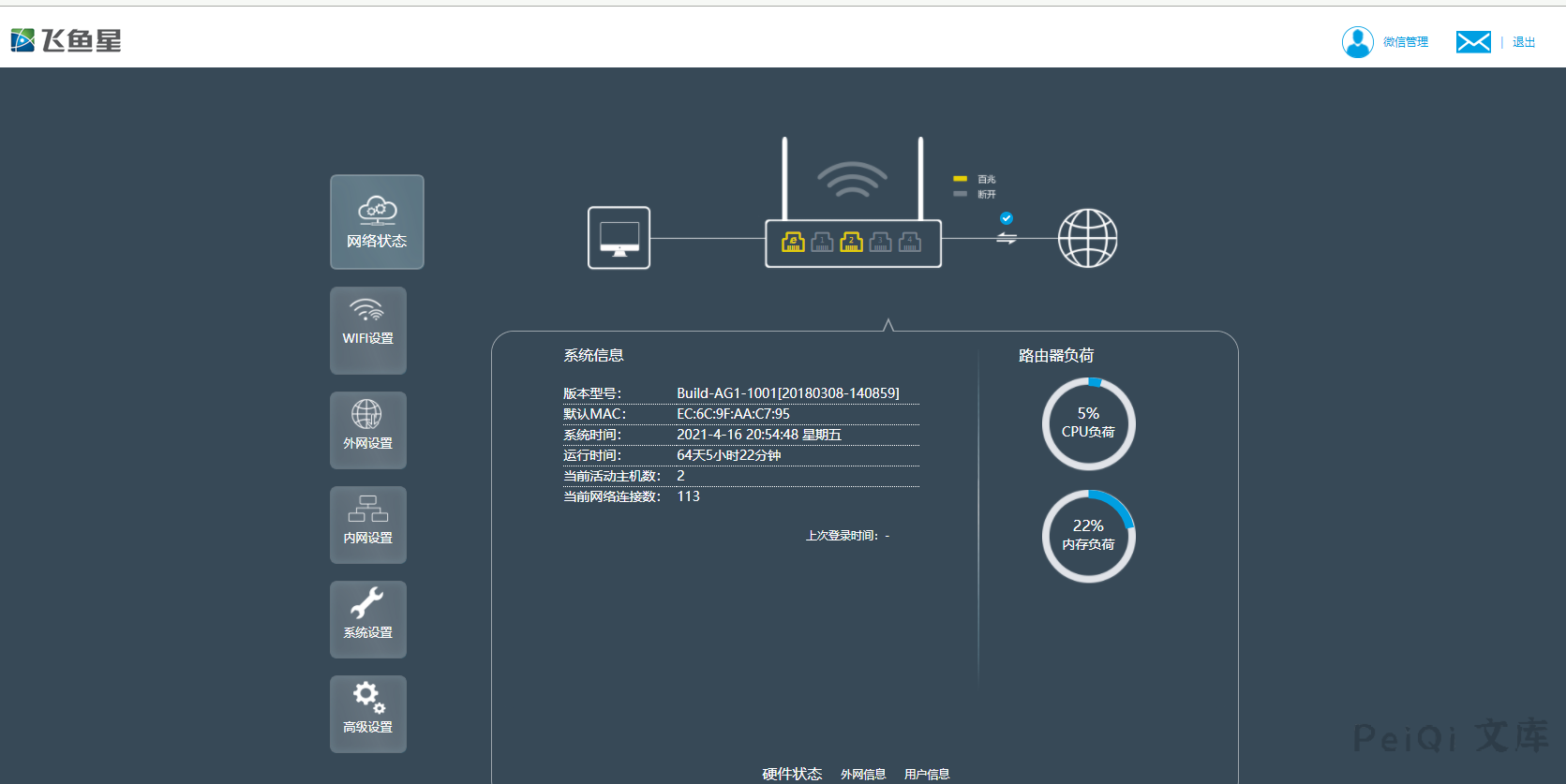
Task: Switch to the 外网信息 tab
Action: (x=863, y=774)
